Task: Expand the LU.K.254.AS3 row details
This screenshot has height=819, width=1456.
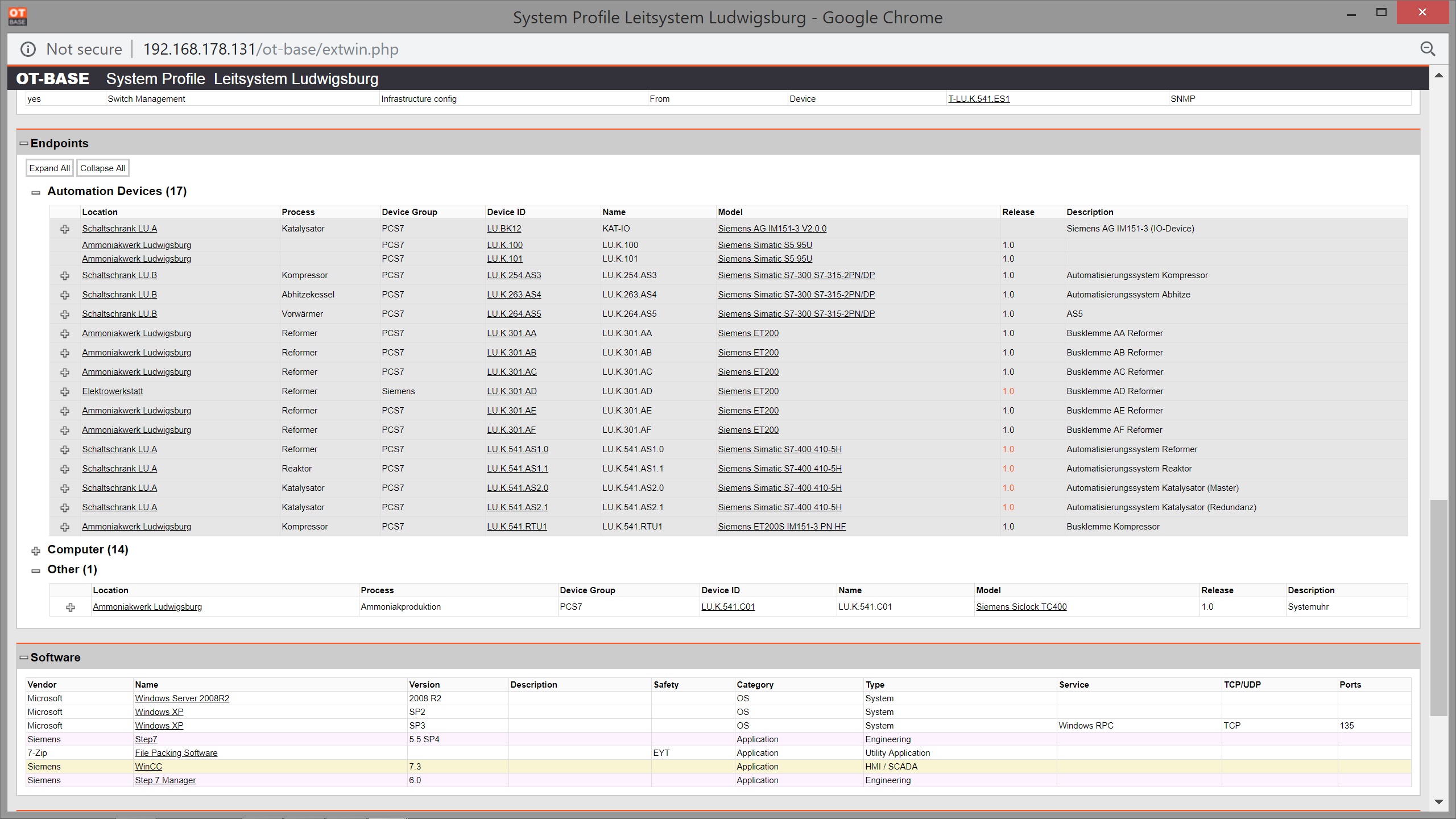Action: click(65, 276)
